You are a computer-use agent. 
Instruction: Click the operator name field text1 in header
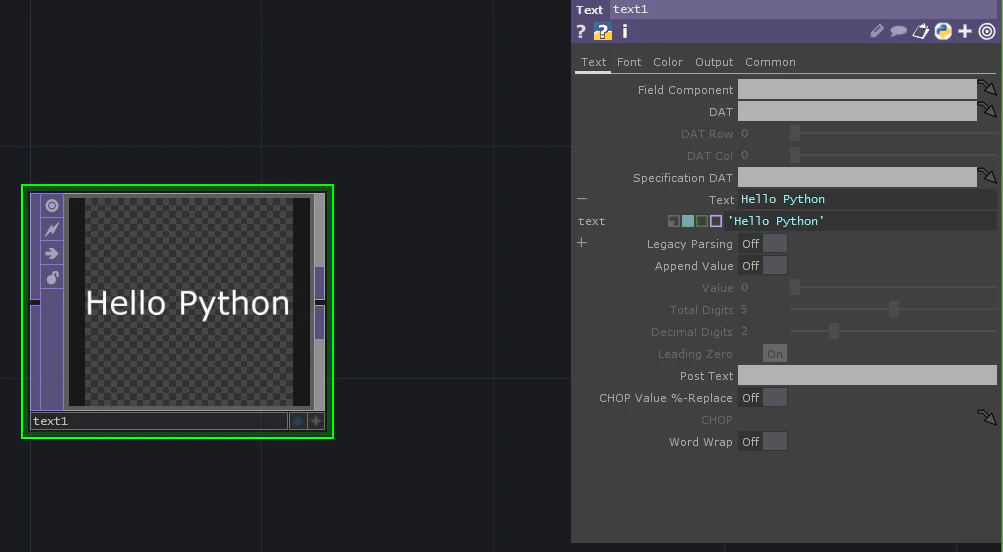805,10
